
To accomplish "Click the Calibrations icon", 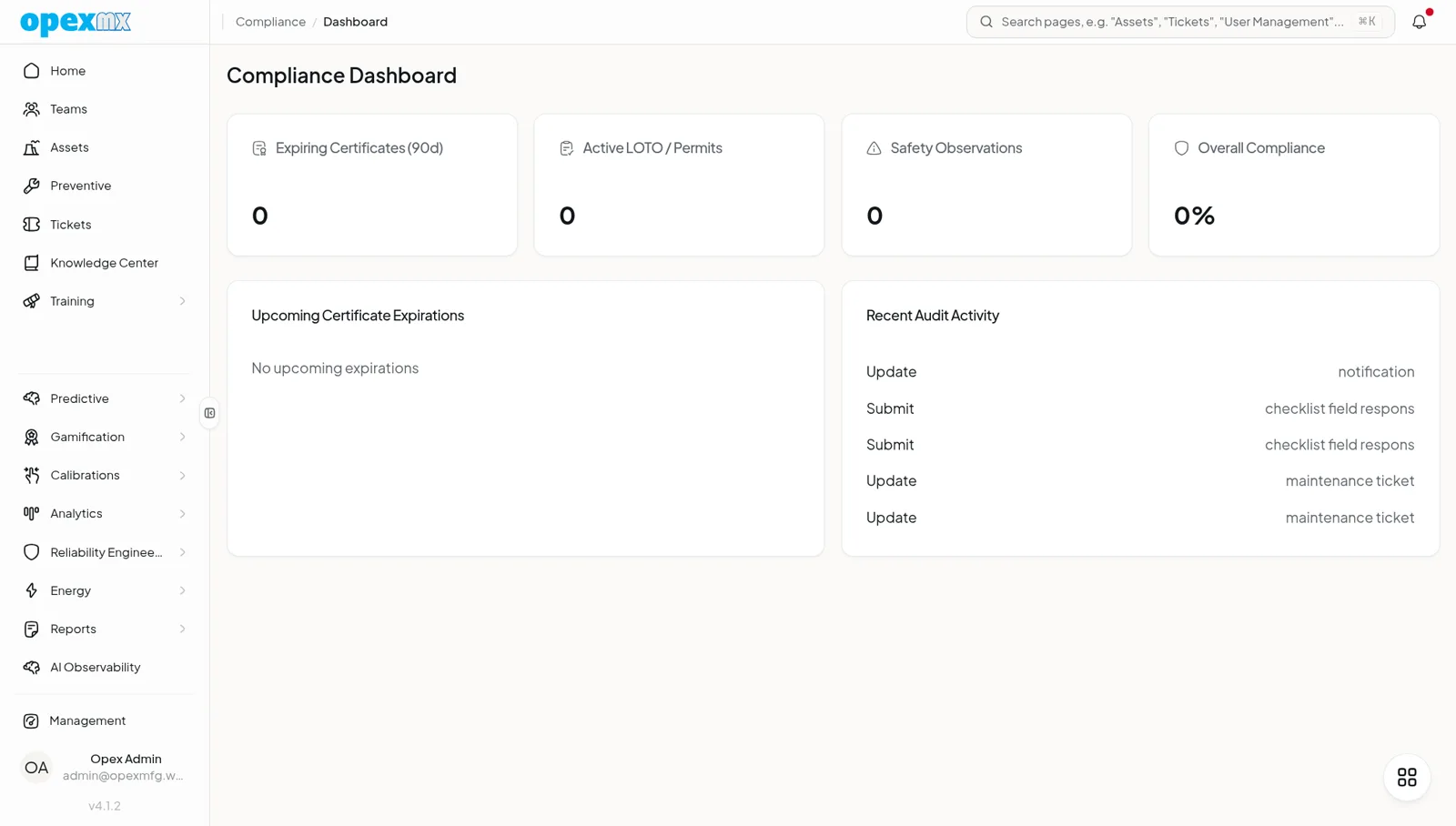I will click(32, 475).
